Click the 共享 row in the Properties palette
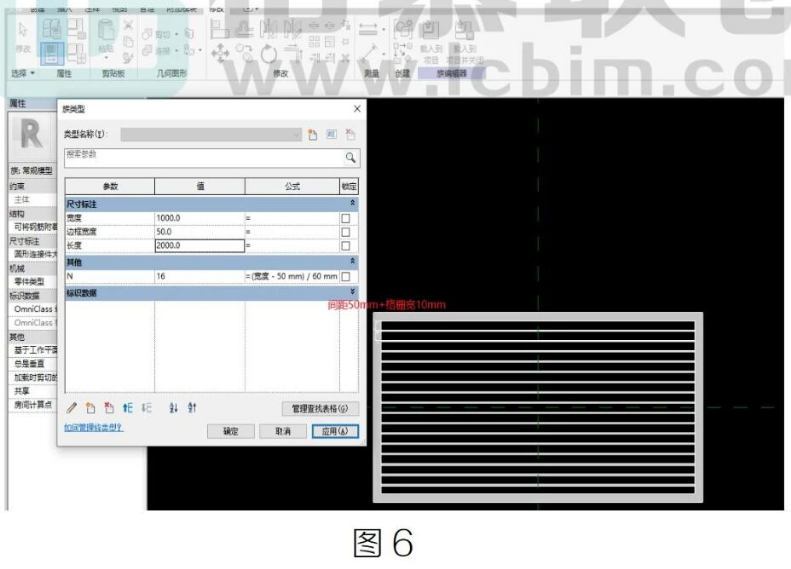The height and width of the screenshot is (569, 791). tap(33, 391)
